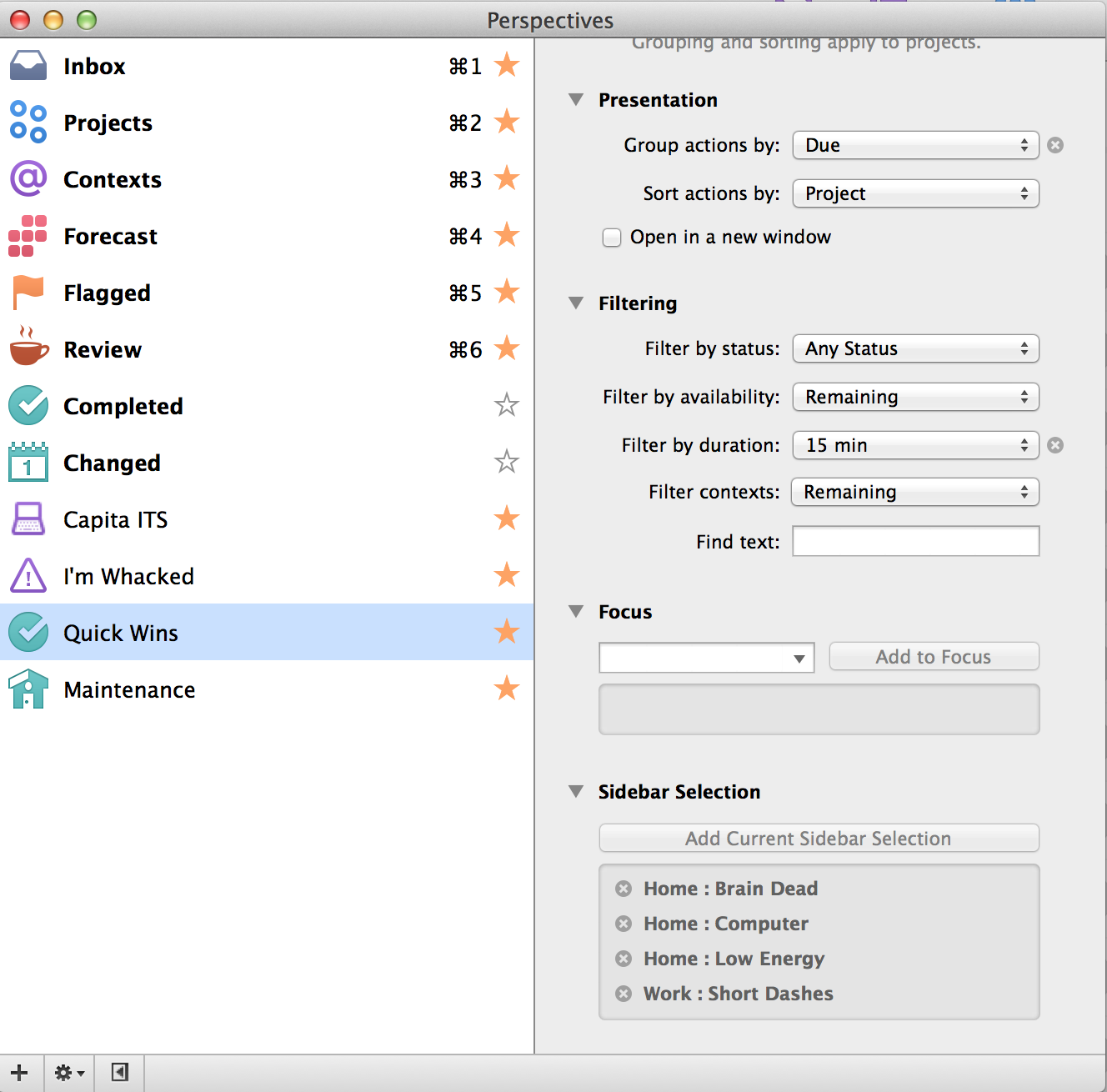Click Add to Focus button
1107x1092 pixels.
click(x=934, y=657)
